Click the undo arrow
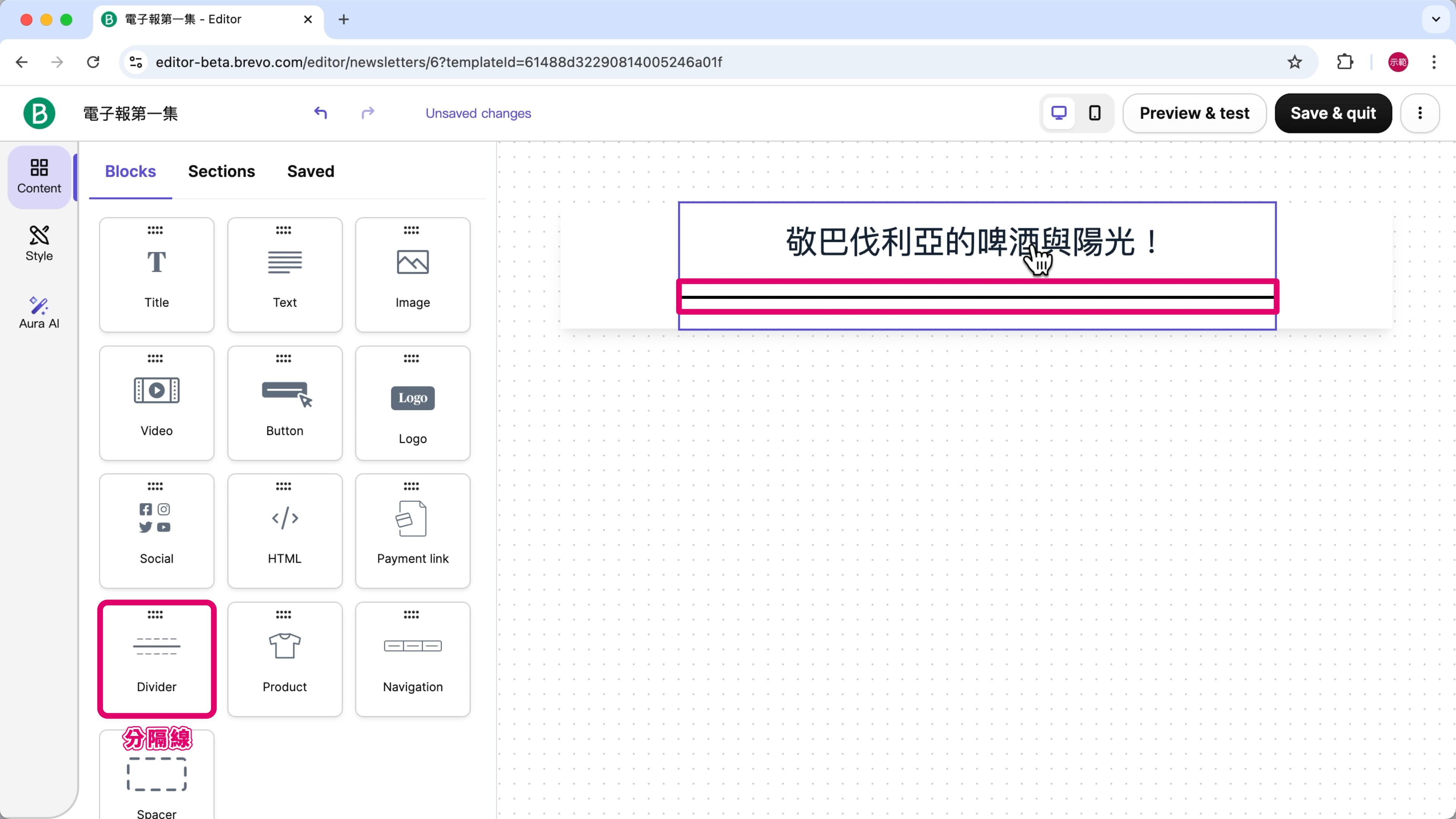Viewport: 1456px width, 819px height. coord(320,113)
